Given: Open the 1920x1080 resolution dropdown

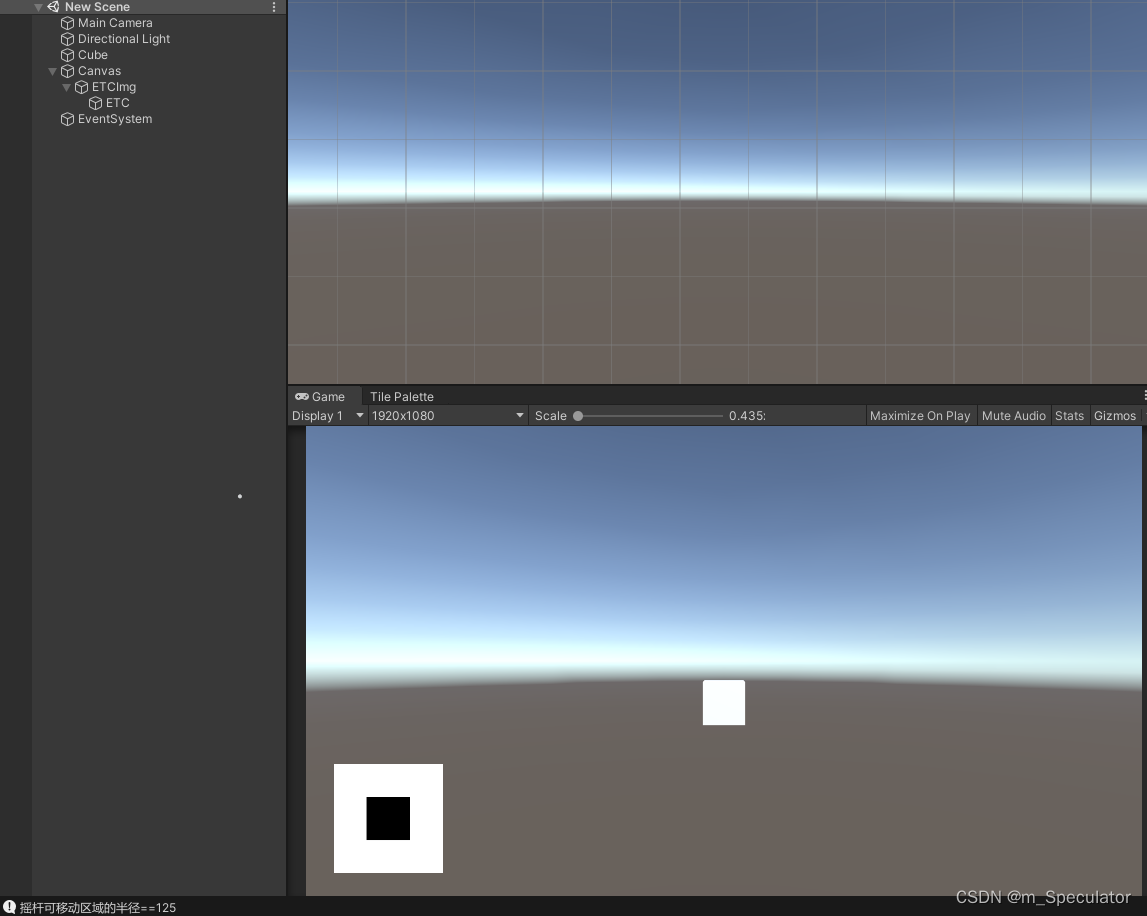Looking at the screenshot, I should pos(448,416).
